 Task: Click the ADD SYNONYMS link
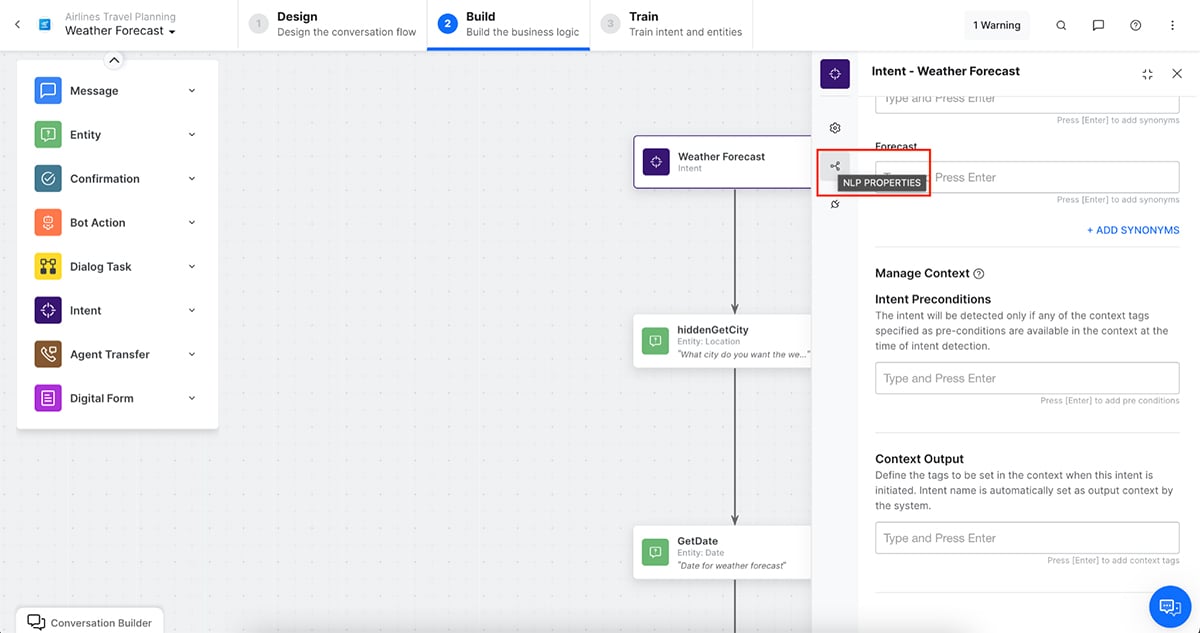point(1133,230)
